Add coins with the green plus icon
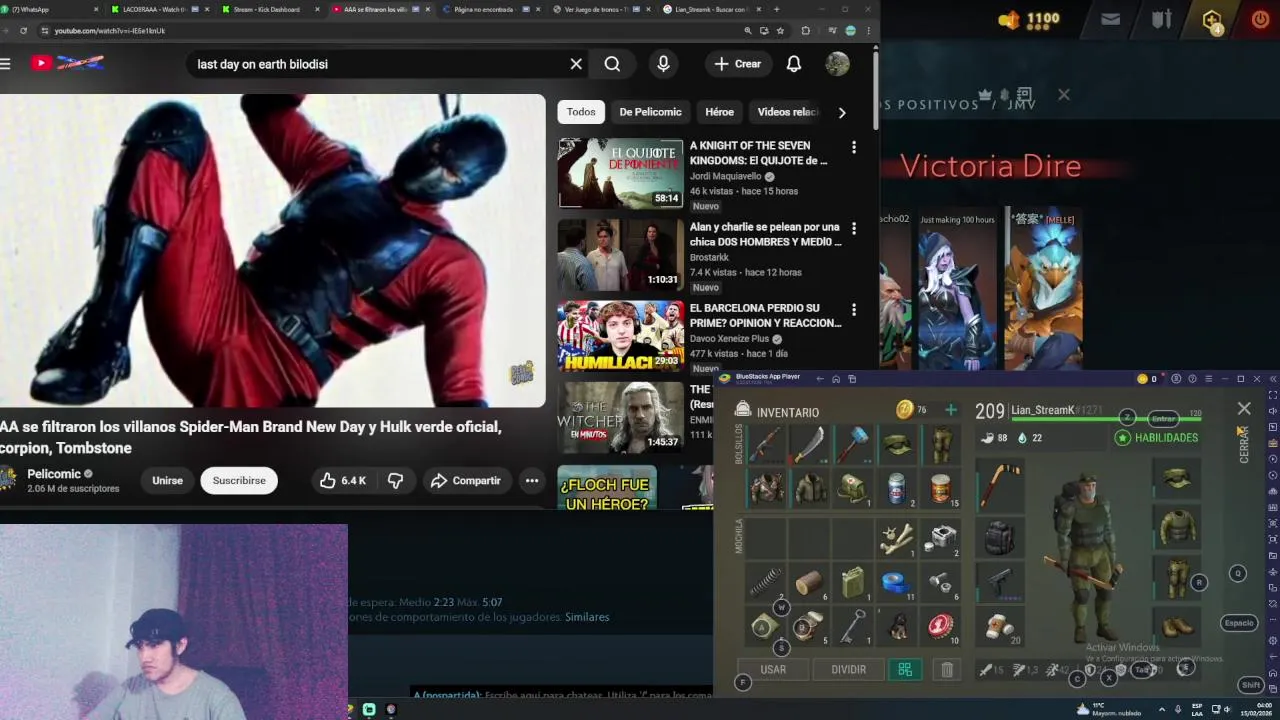The width and height of the screenshot is (1280, 720). [x=950, y=410]
